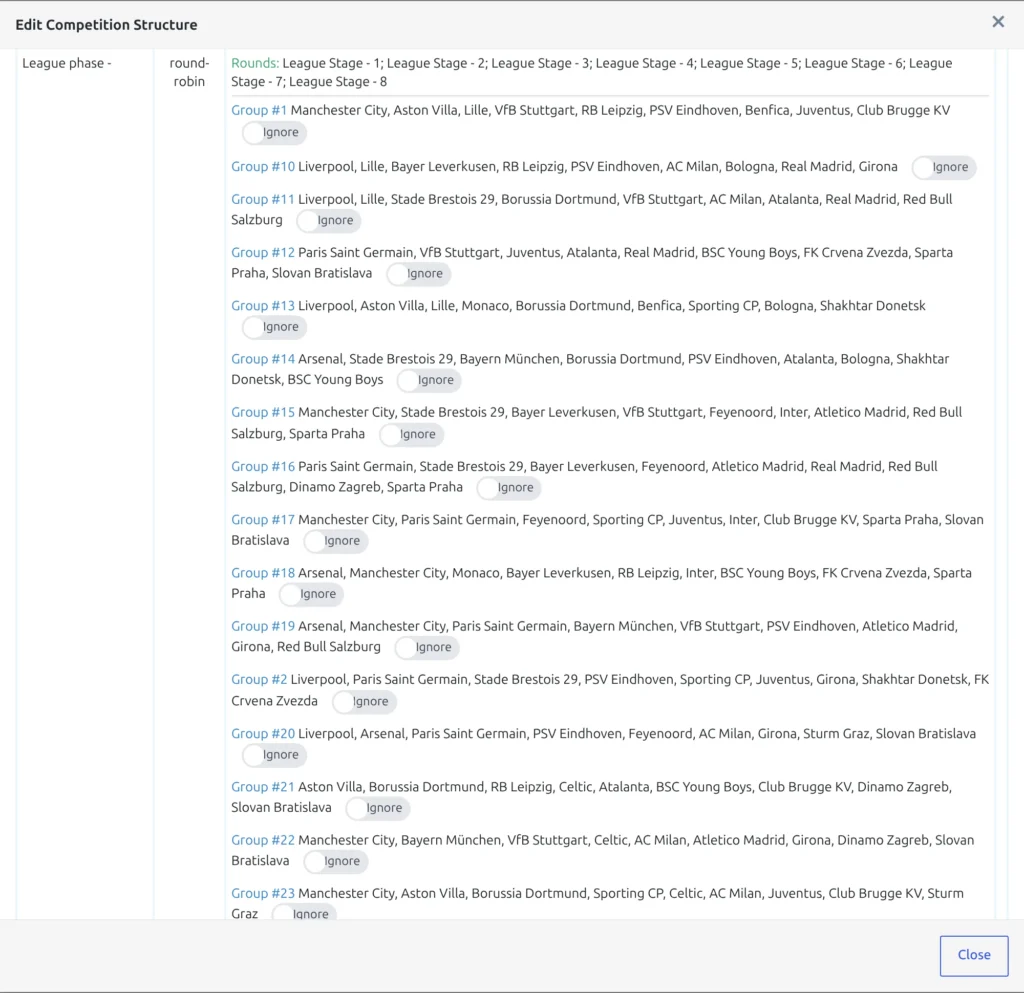
Task: Open the Group #13 link
Action: pos(263,306)
